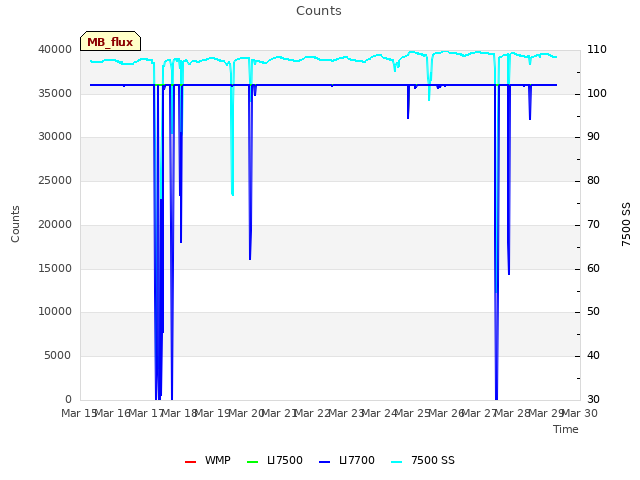Click the 100 right-axis tick label
640x480 pixels.
(597, 93)
